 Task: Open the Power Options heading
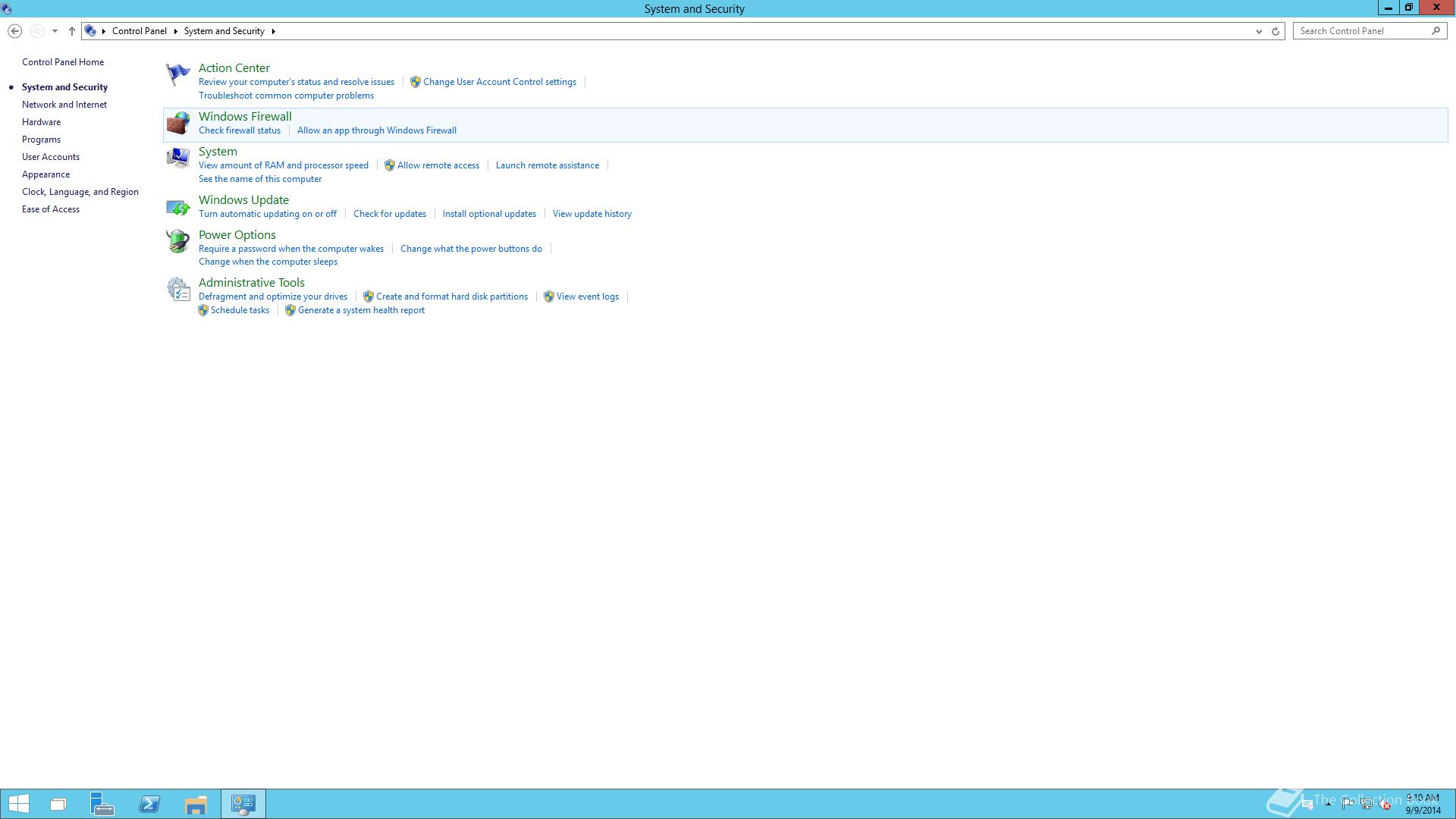(237, 235)
